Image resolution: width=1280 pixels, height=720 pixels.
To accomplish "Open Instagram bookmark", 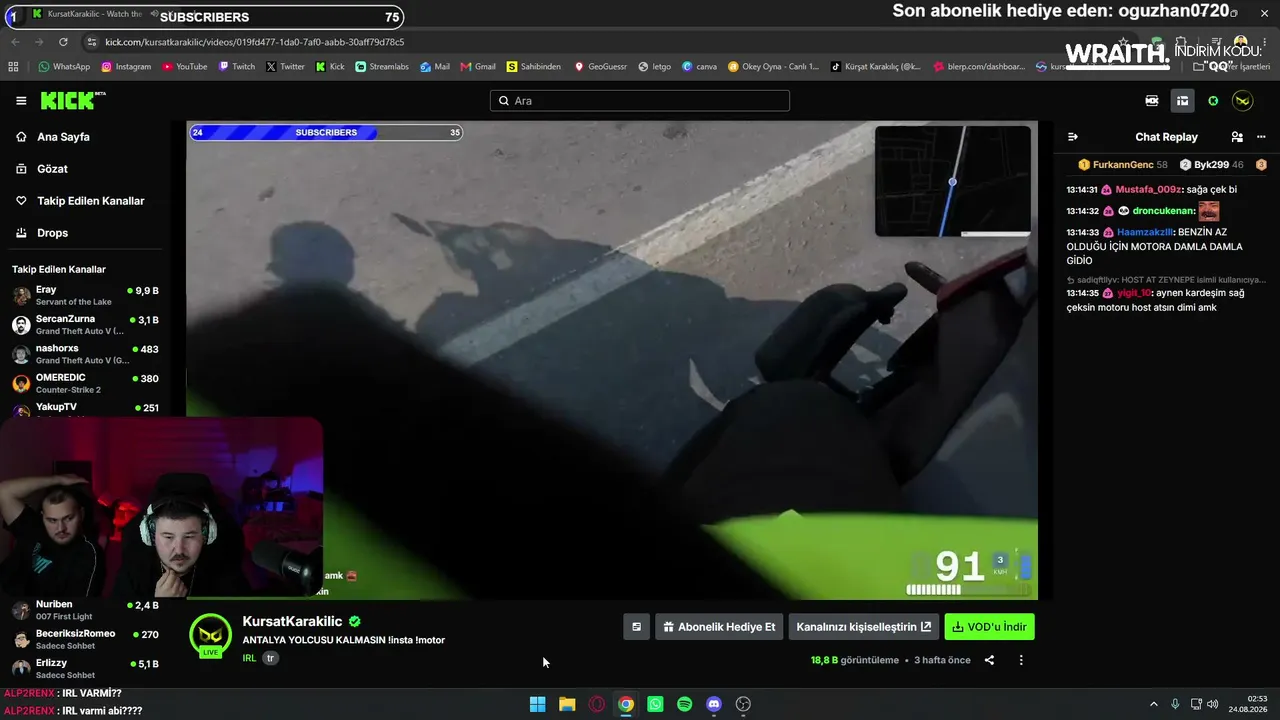I will click(x=125, y=67).
